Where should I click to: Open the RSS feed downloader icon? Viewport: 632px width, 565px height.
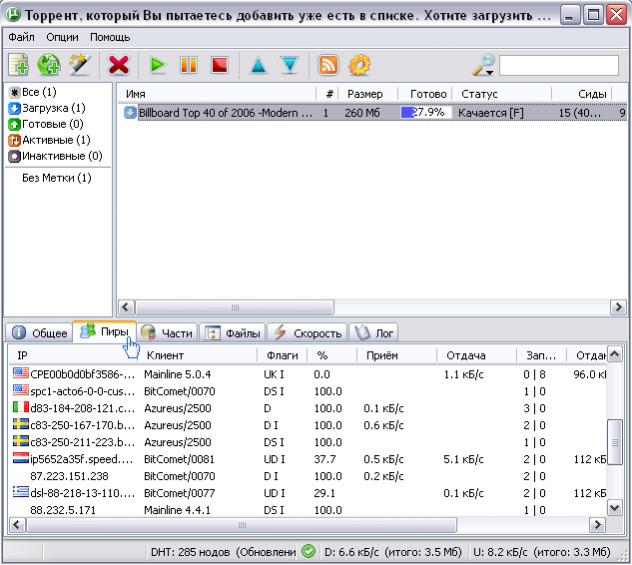tap(328, 65)
